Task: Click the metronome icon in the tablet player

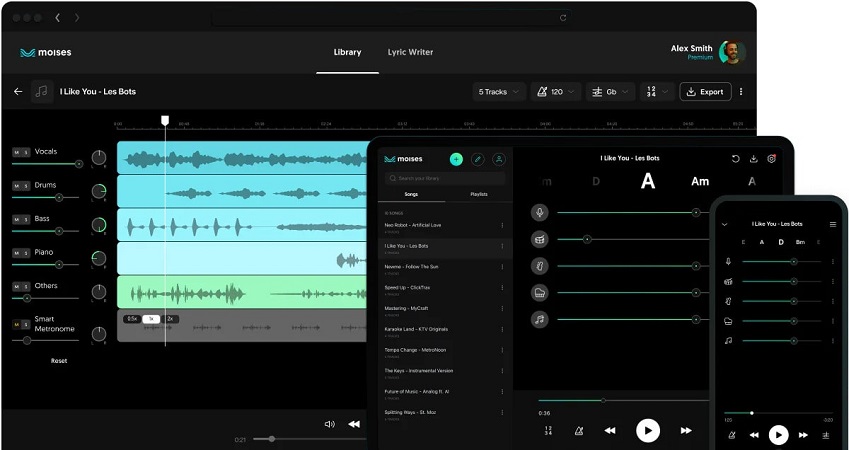Action: 579,431
